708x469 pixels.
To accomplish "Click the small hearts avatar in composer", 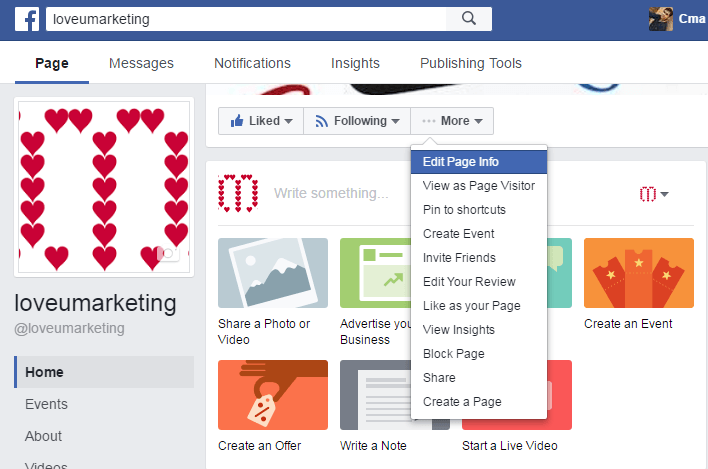I will (x=238, y=193).
